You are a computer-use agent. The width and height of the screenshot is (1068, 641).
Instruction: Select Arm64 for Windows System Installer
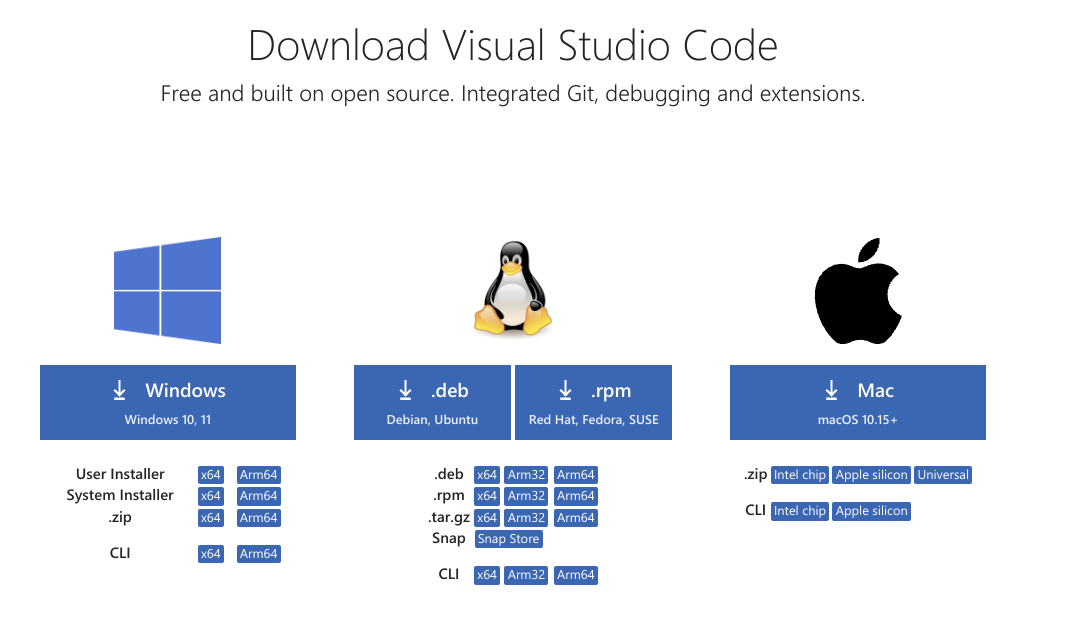click(258, 496)
